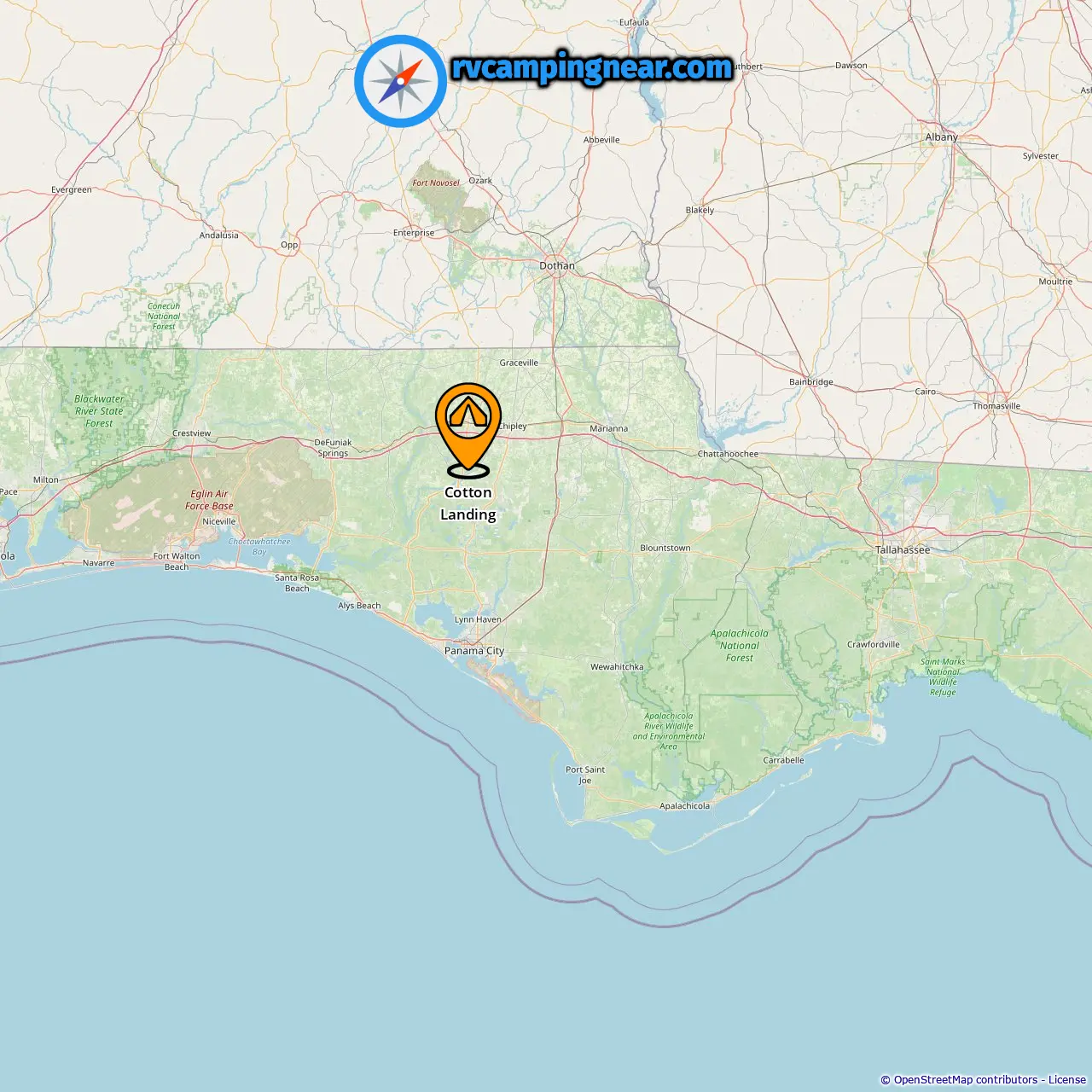Click the Dothan city label
Viewport: 1092px width, 1092px height.
coord(557,265)
